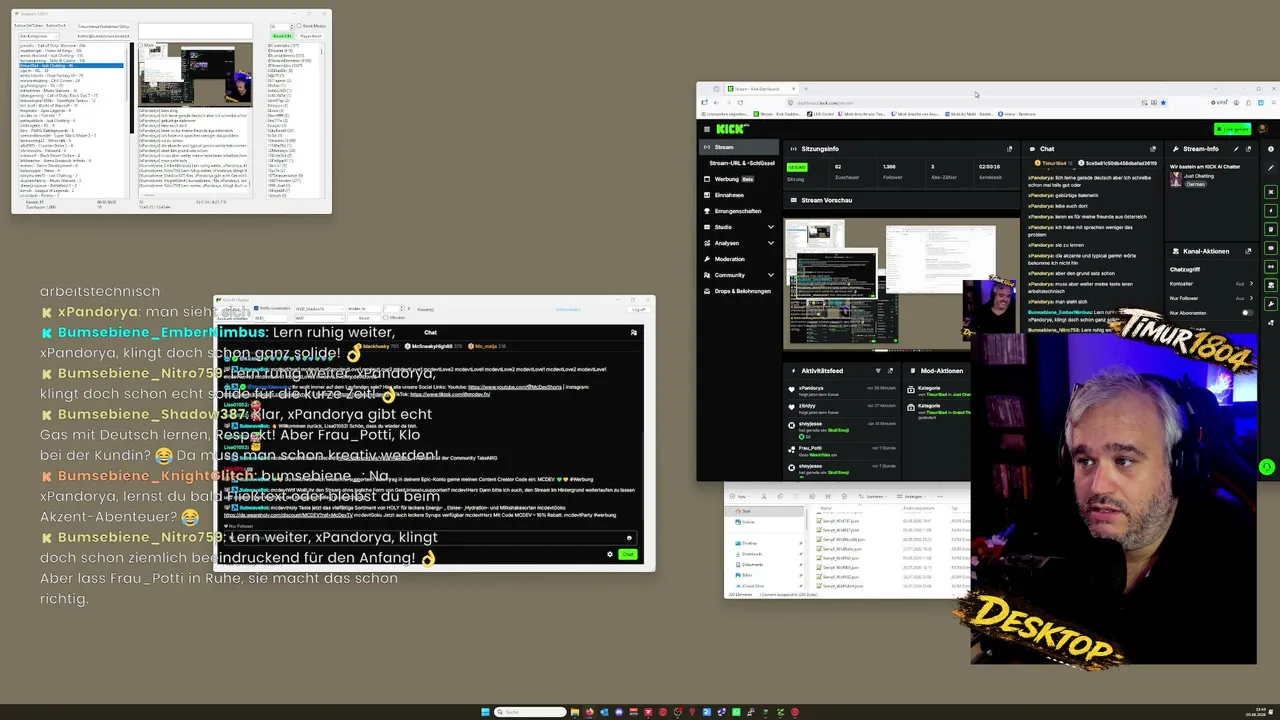The image size is (1280, 720).
Task: Click the Windows taskbar search box
Action: pos(531,712)
